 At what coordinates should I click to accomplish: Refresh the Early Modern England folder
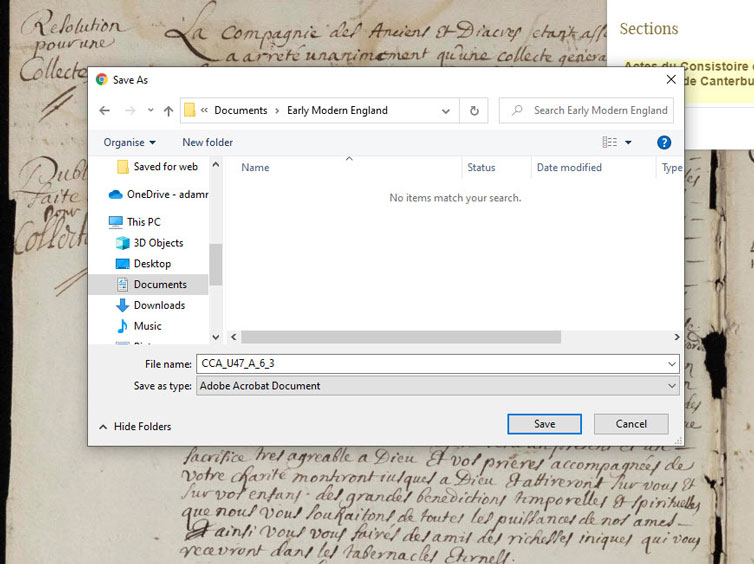coord(474,111)
